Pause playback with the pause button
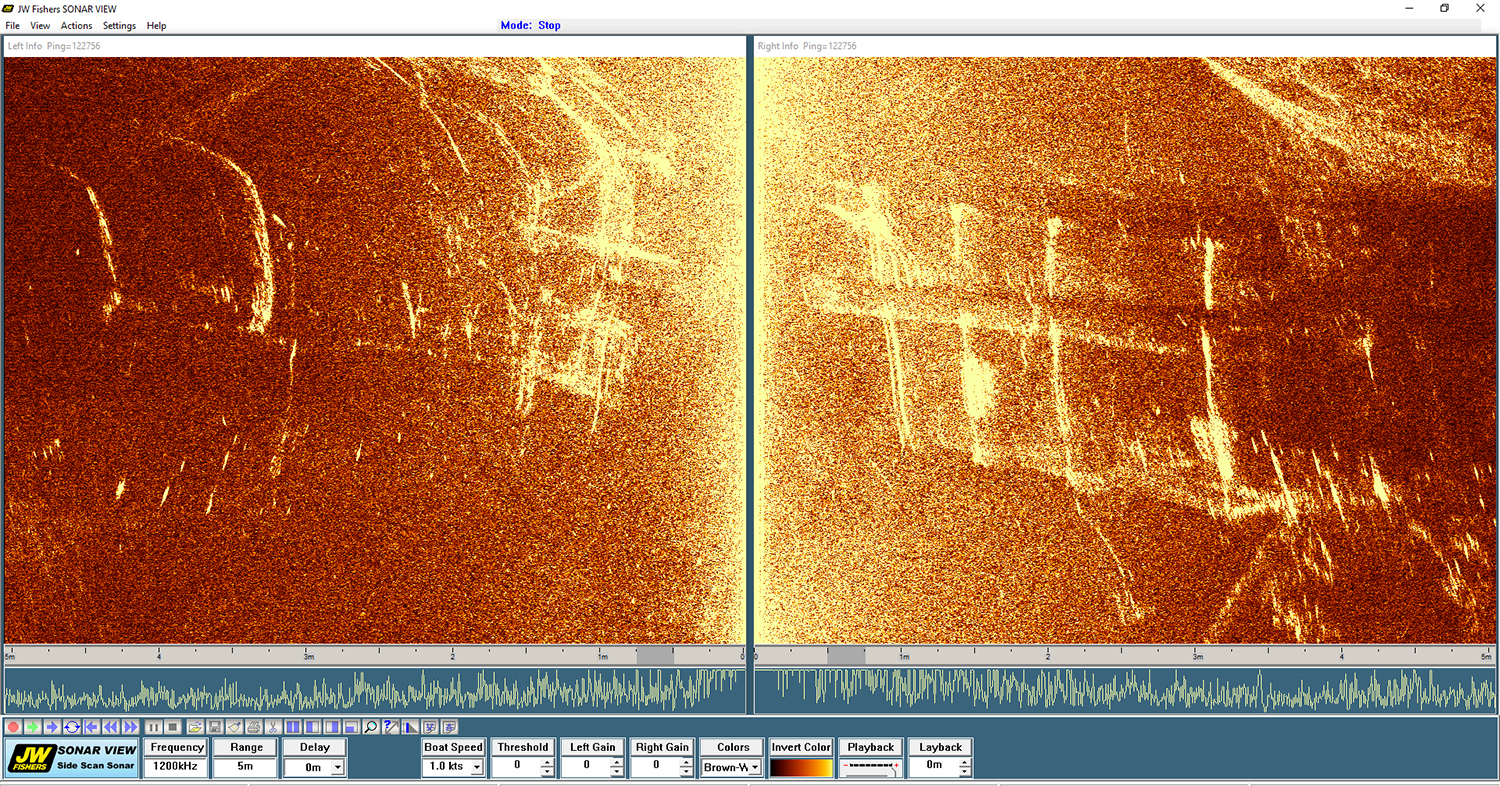The width and height of the screenshot is (1500, 786). coord(154,727)
